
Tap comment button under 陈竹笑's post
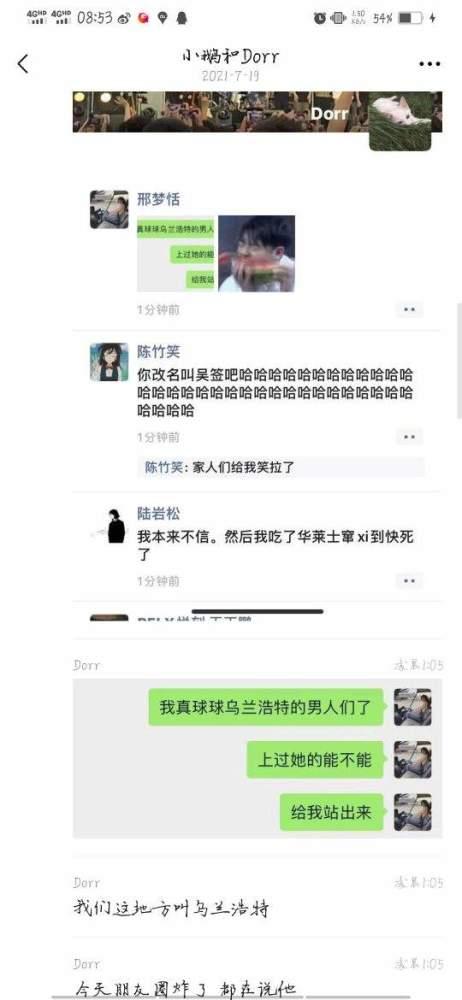click(409, 437)
